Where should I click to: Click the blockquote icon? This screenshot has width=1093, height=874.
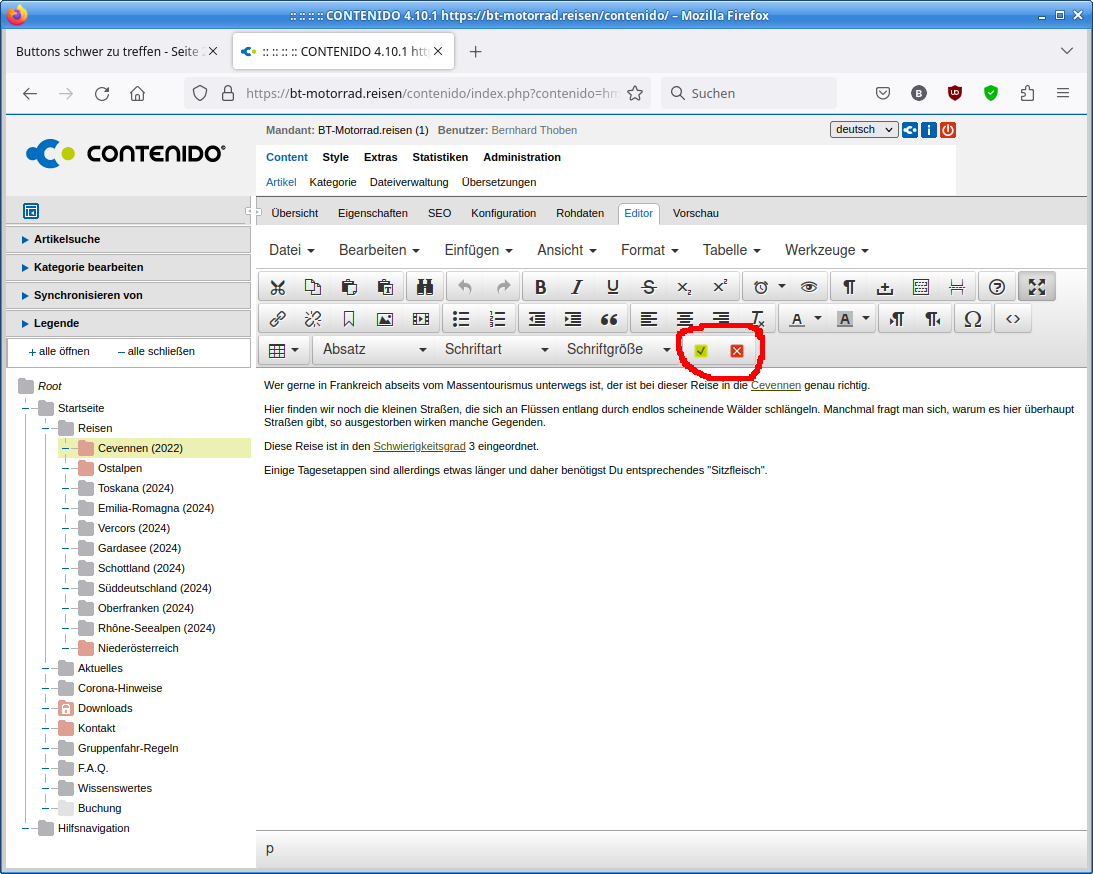pyautogui.click(x=608, y=319)
